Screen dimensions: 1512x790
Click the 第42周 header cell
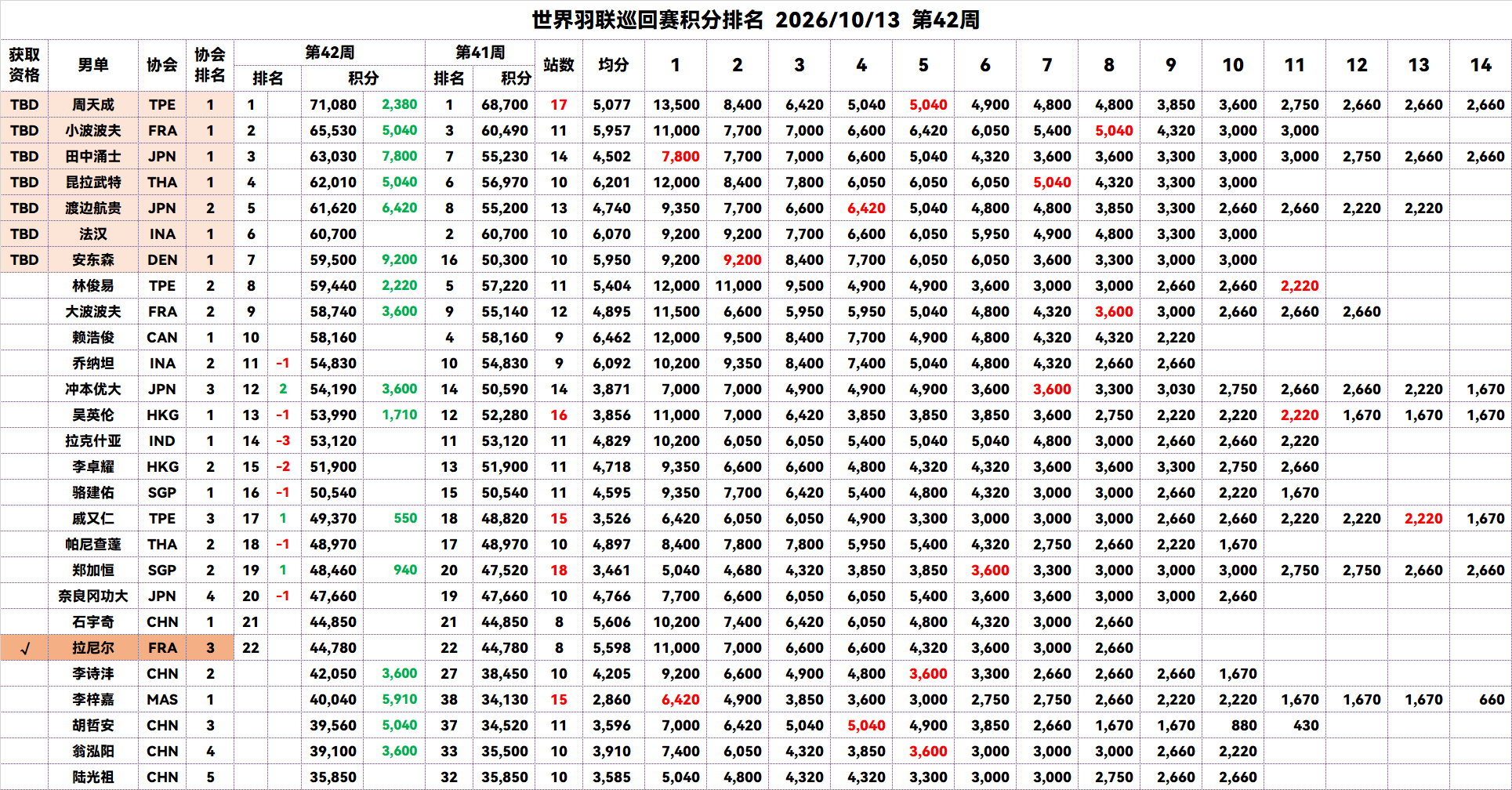point(329,53)
